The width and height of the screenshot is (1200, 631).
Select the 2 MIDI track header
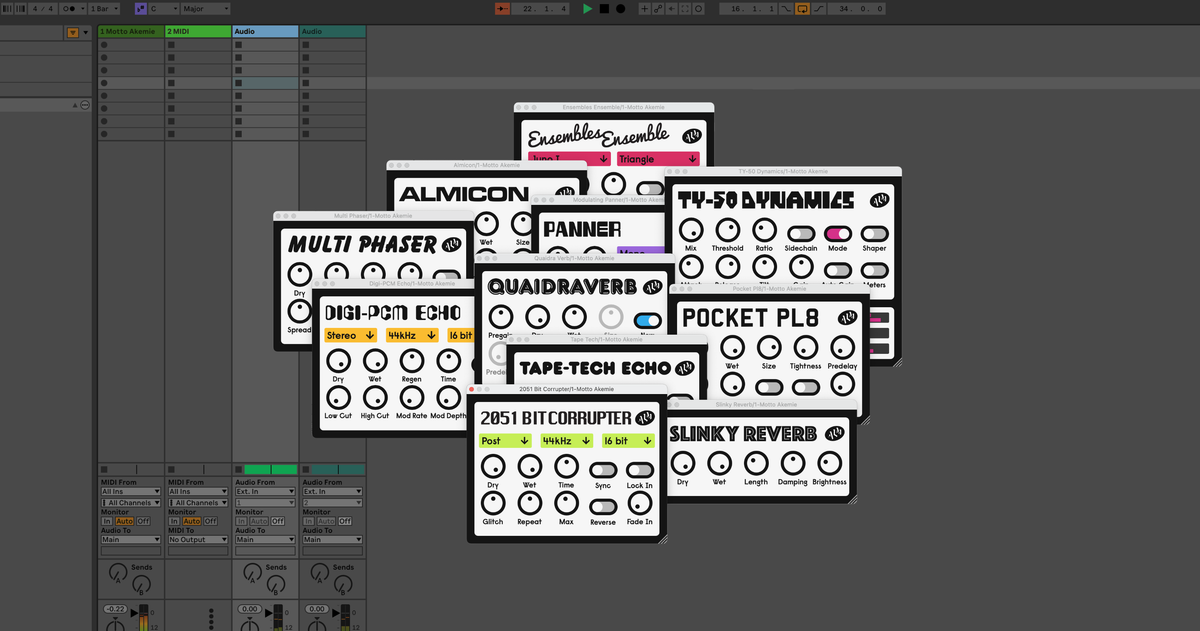point(198,31)
